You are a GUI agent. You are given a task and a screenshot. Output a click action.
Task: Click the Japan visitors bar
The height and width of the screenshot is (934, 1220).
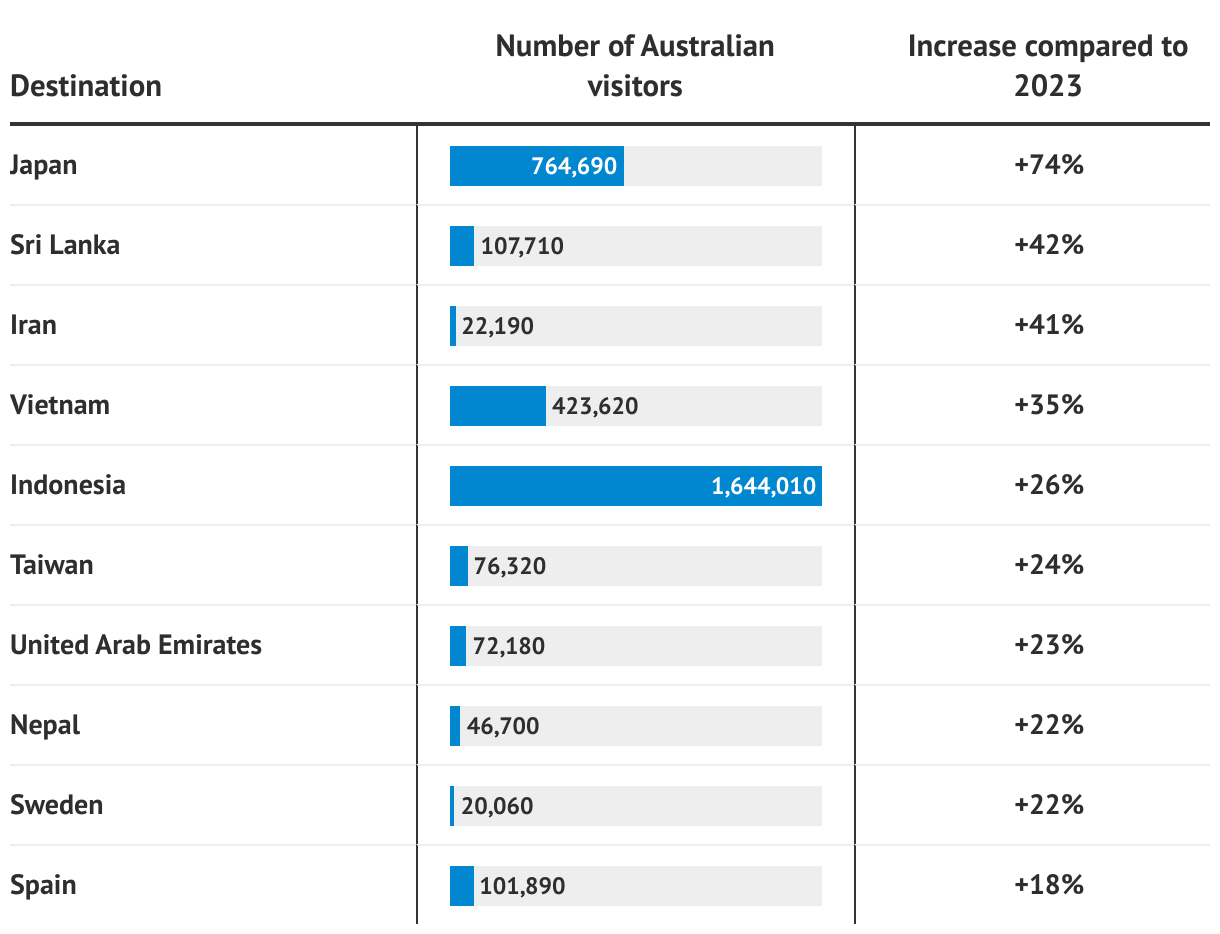537,166
